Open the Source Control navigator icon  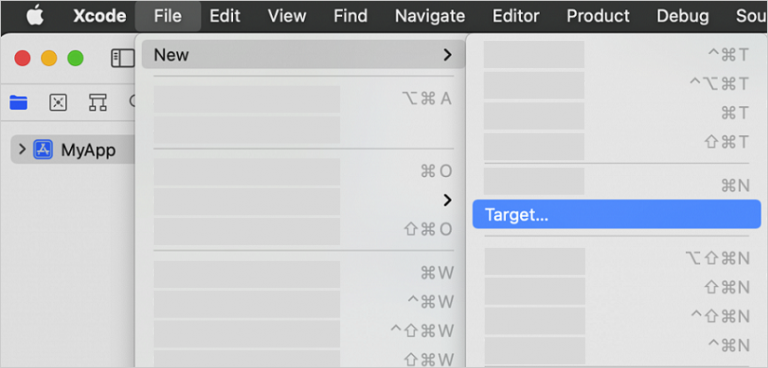58,102
